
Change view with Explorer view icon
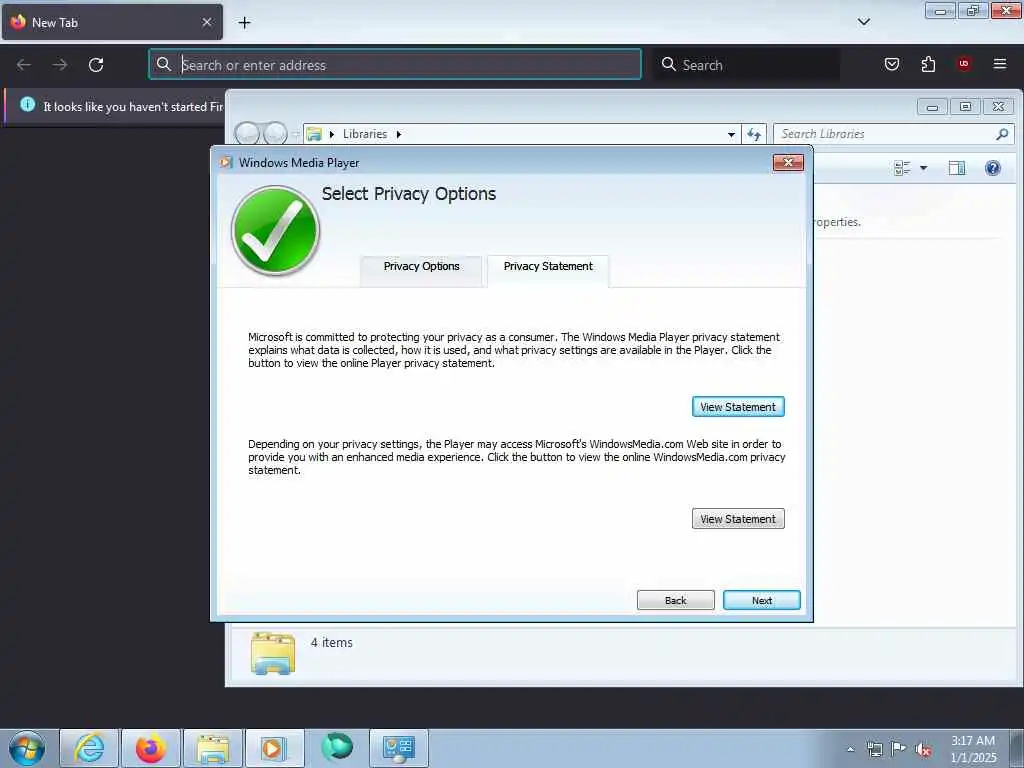(x=902, y=168)
